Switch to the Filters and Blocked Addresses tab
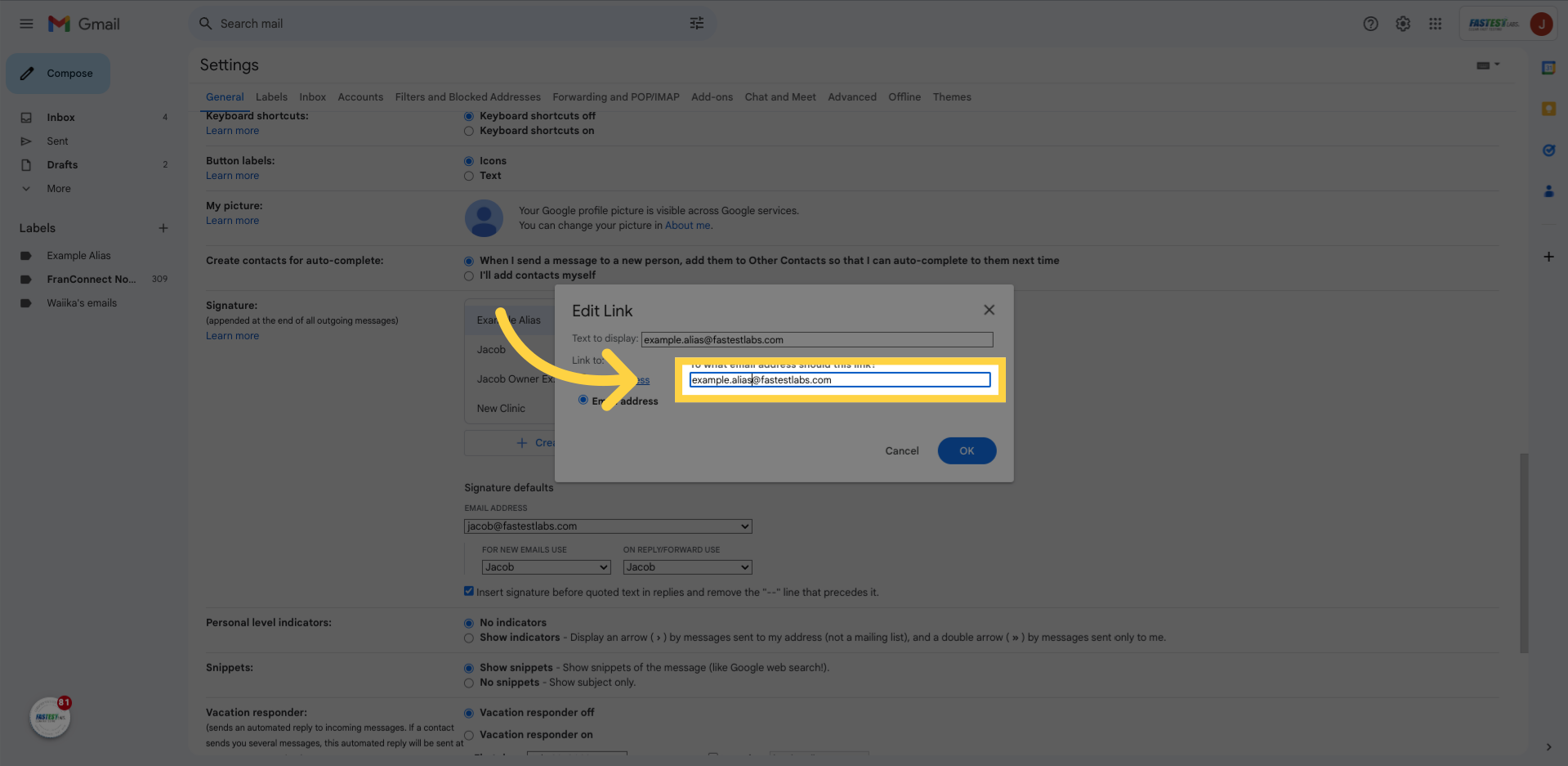 pos(467,96)
